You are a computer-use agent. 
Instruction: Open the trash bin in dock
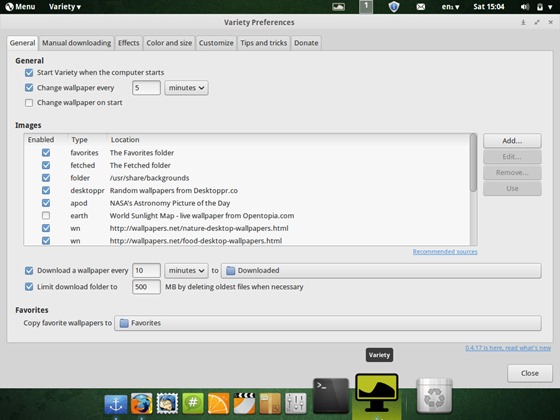click(434, 396)
